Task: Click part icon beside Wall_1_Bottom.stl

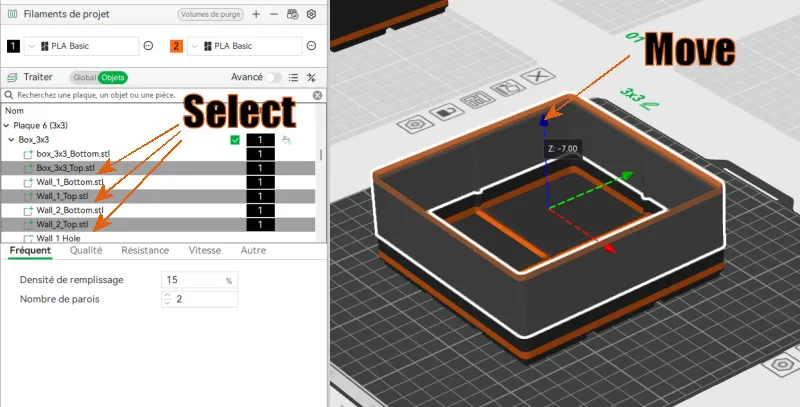Action: (29, 182)
